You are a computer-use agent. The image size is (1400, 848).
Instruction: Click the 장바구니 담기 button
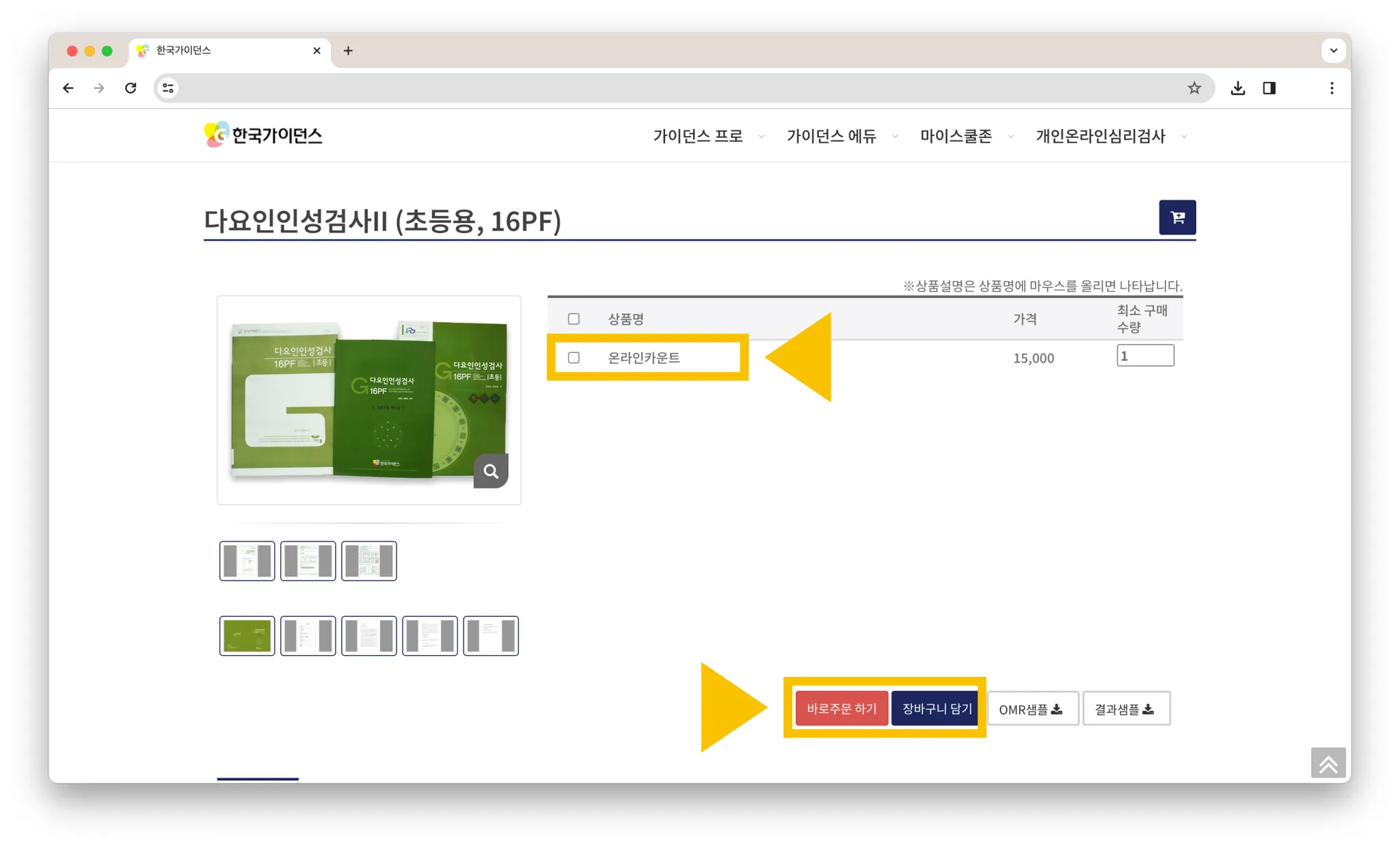point(936,708)
